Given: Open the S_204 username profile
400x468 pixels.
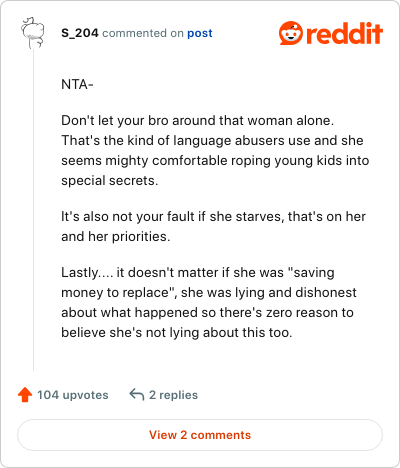Looking at the screenshot, I should (80, 33).
